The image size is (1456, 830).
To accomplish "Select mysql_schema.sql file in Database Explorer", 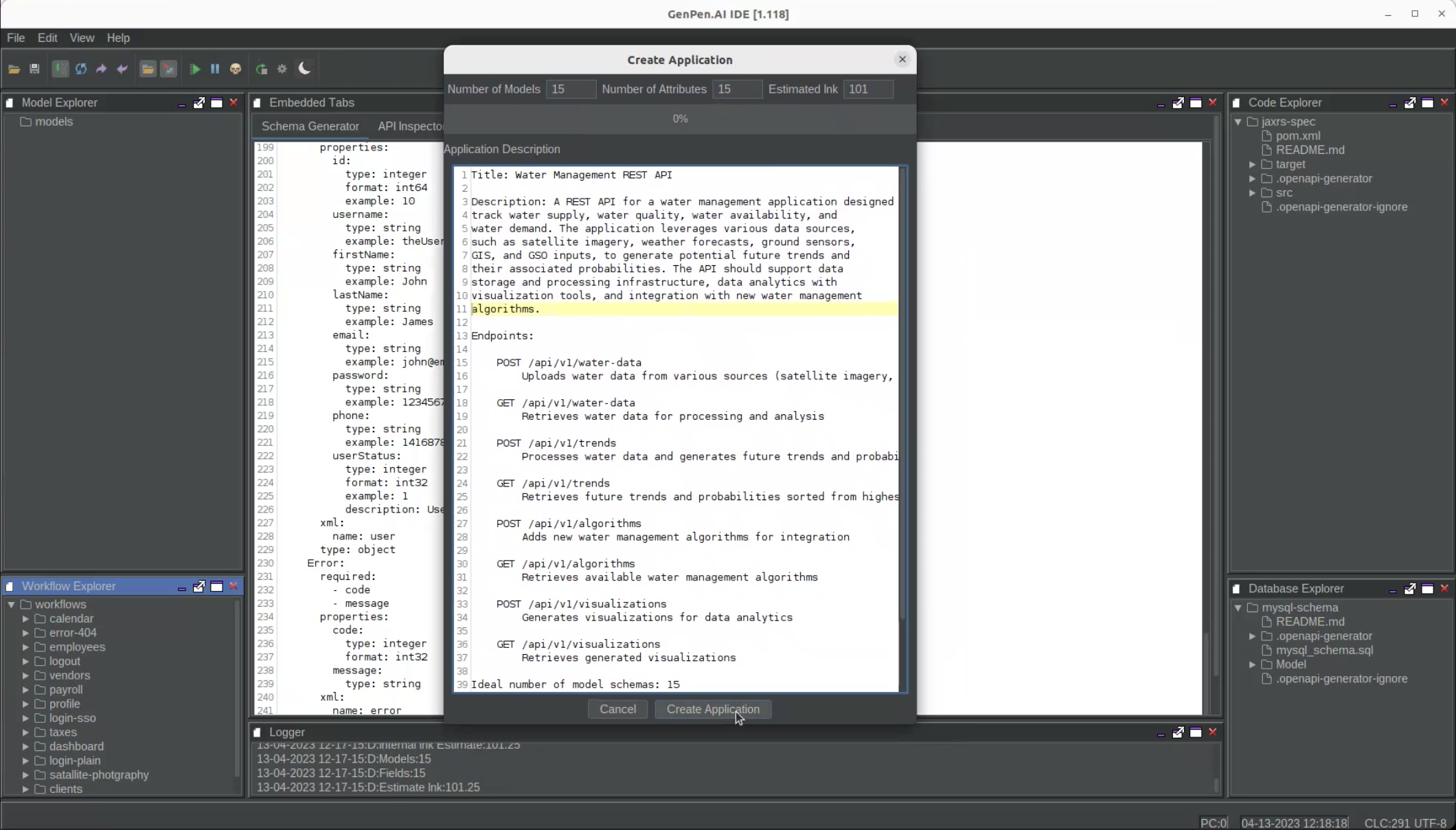I will pyautogui.click(x=1324, y=650).
